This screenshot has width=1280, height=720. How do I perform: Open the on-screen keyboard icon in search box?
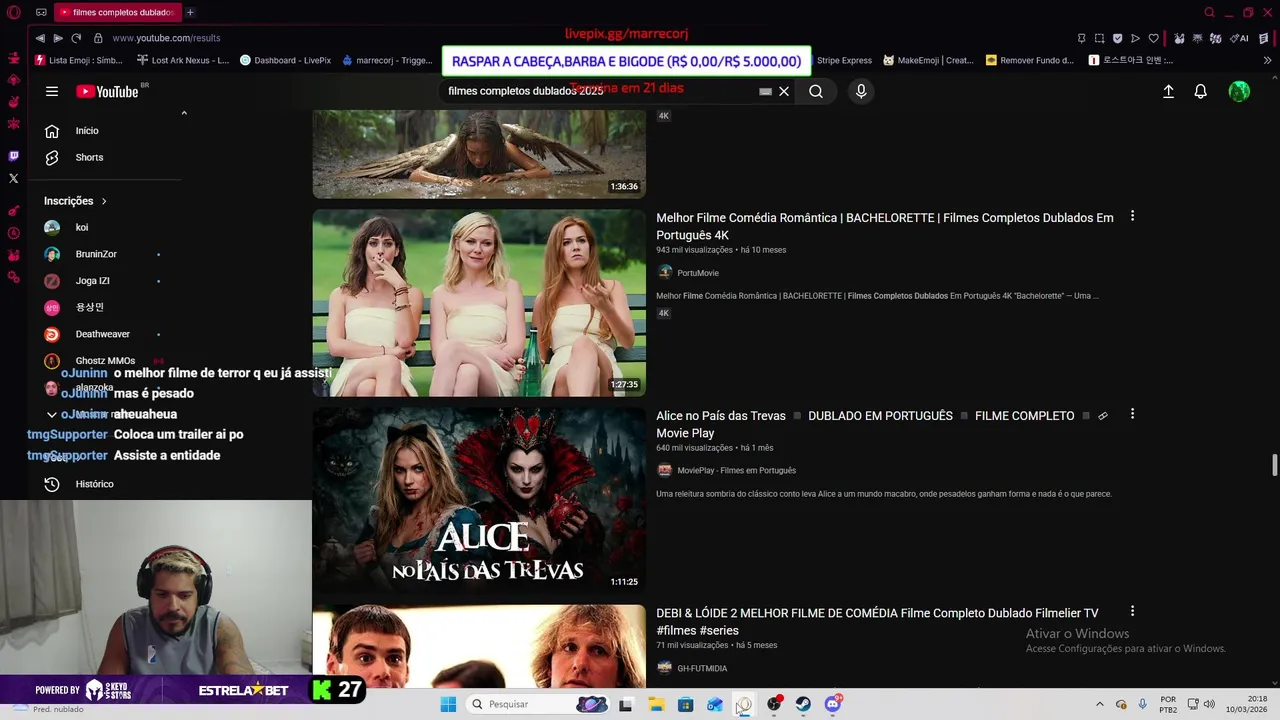pos(765,91)
